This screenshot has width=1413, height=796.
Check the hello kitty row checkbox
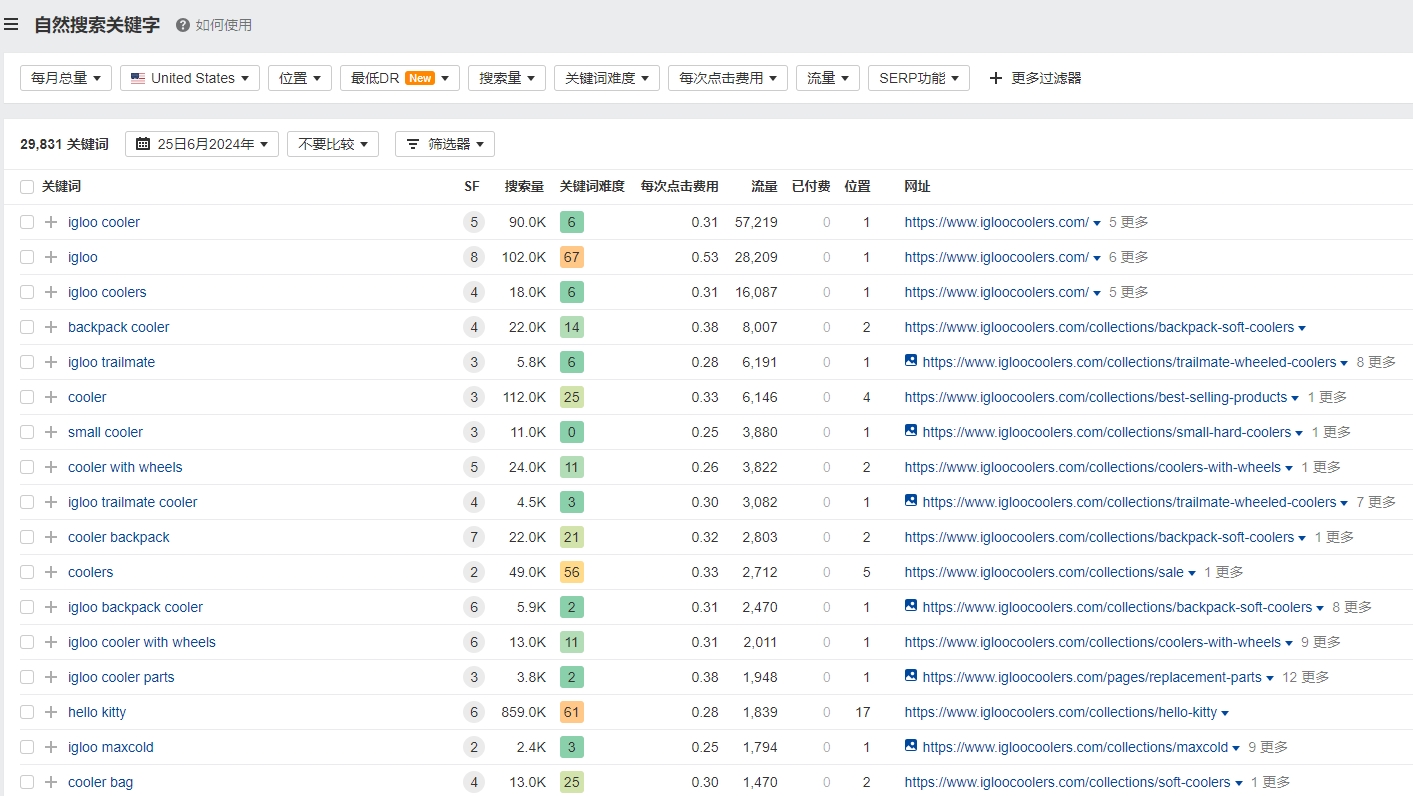pos(27,712)
